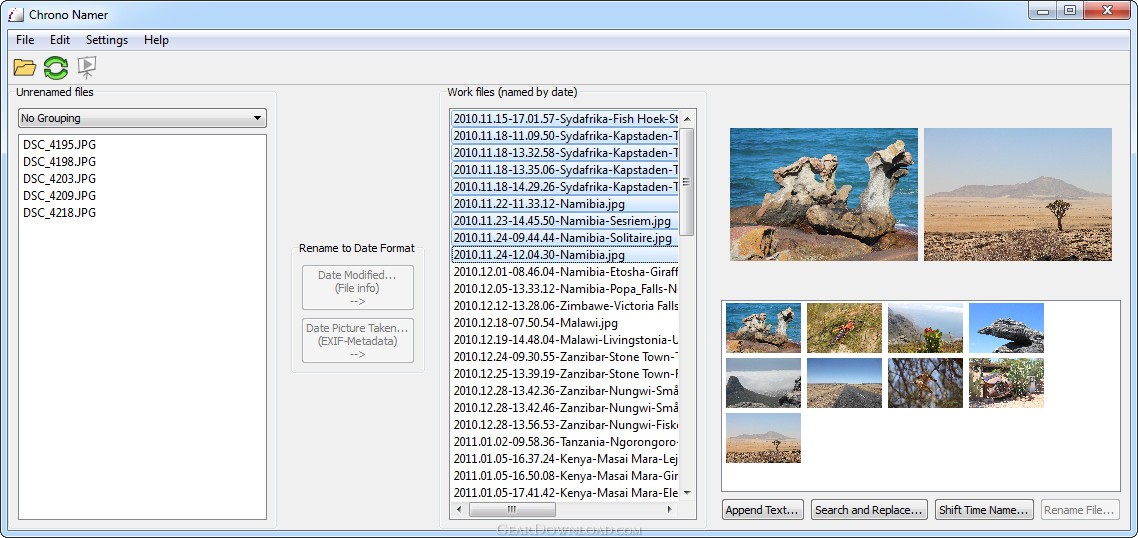Select the small desert tree thumbnail

click(764, 438)
